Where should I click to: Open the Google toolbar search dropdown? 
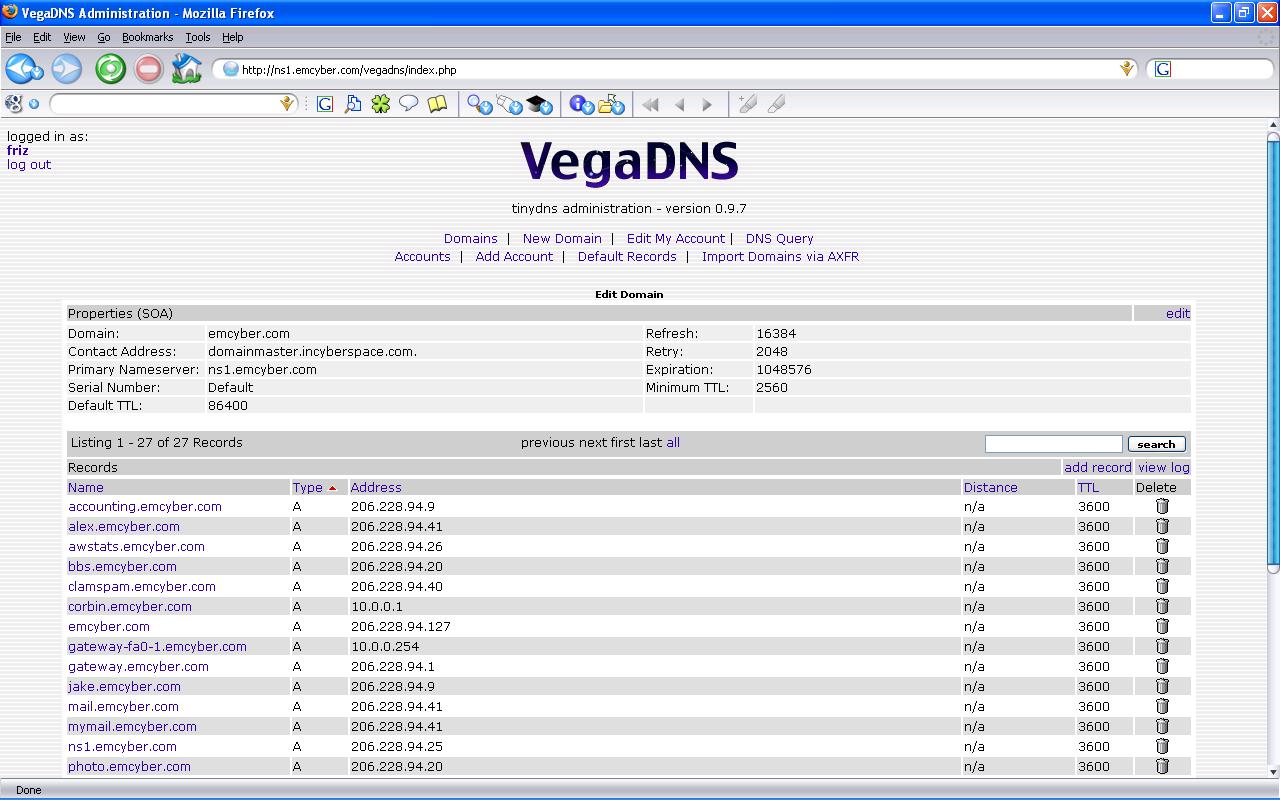tap(287, 103)
